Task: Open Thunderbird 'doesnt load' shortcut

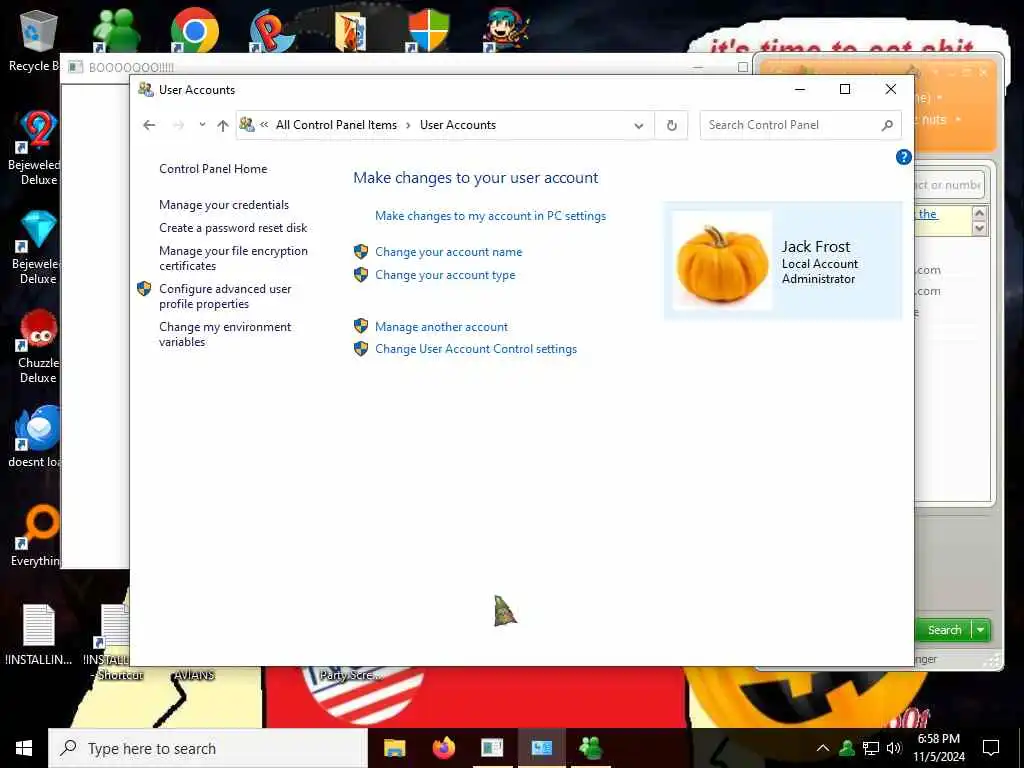Action: [x=38, y=438]
